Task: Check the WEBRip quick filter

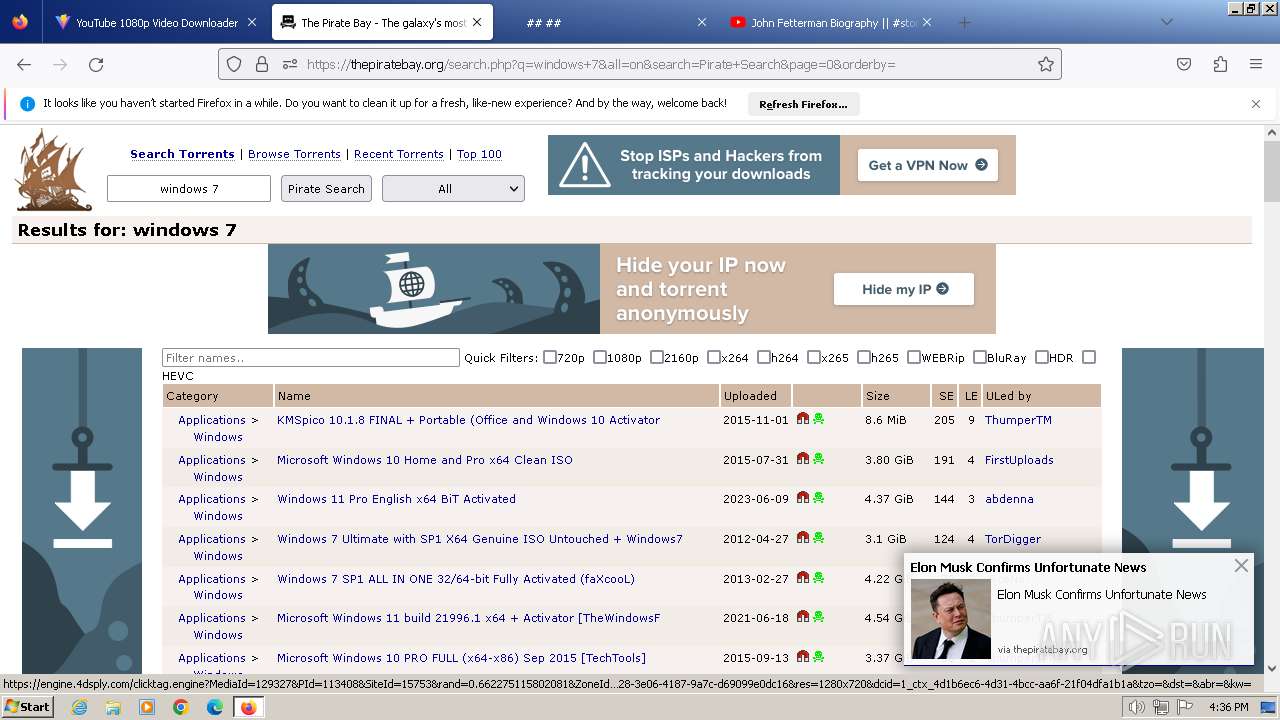Action: (914, 357)
